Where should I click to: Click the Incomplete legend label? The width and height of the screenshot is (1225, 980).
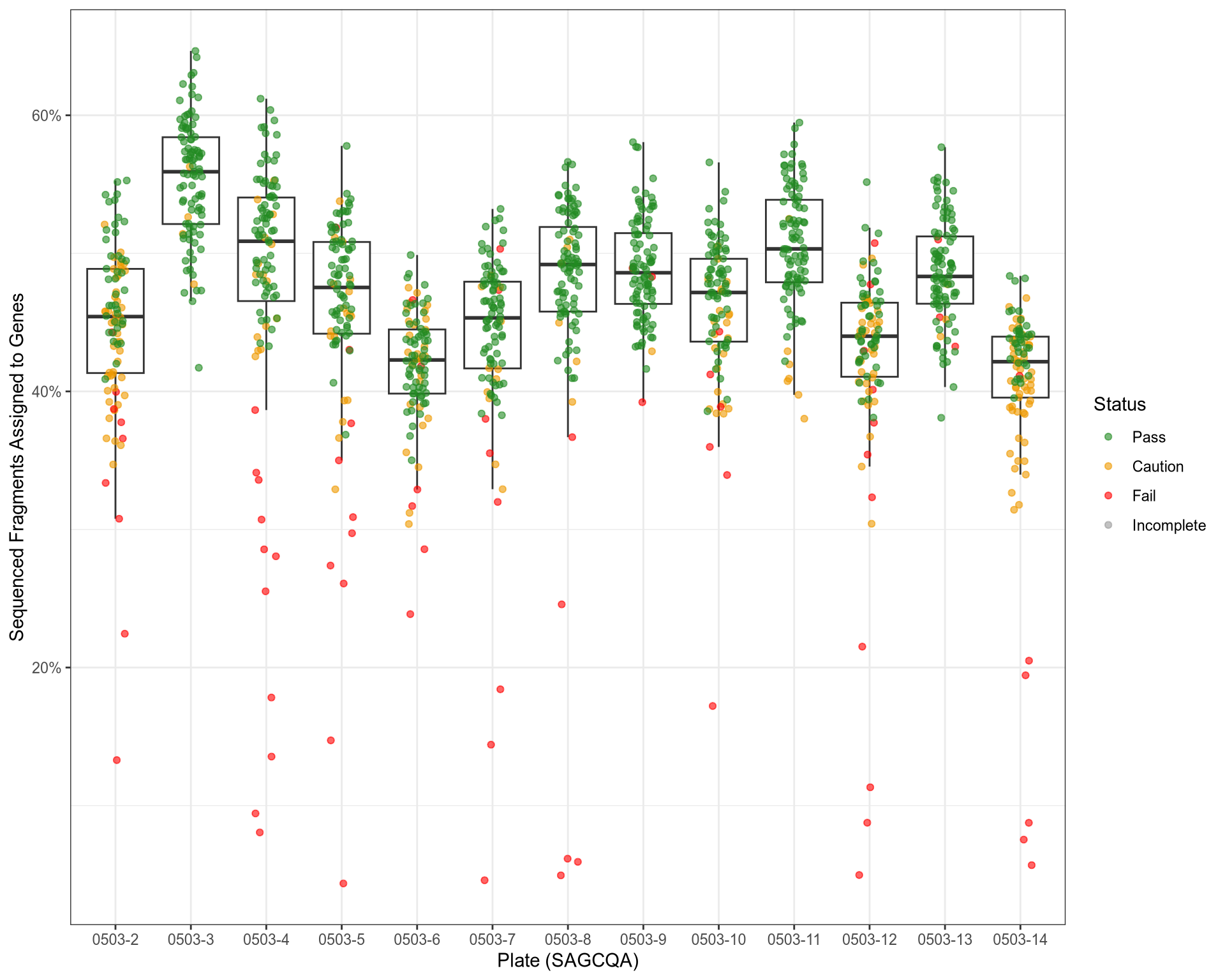(x=1168, y=525)
